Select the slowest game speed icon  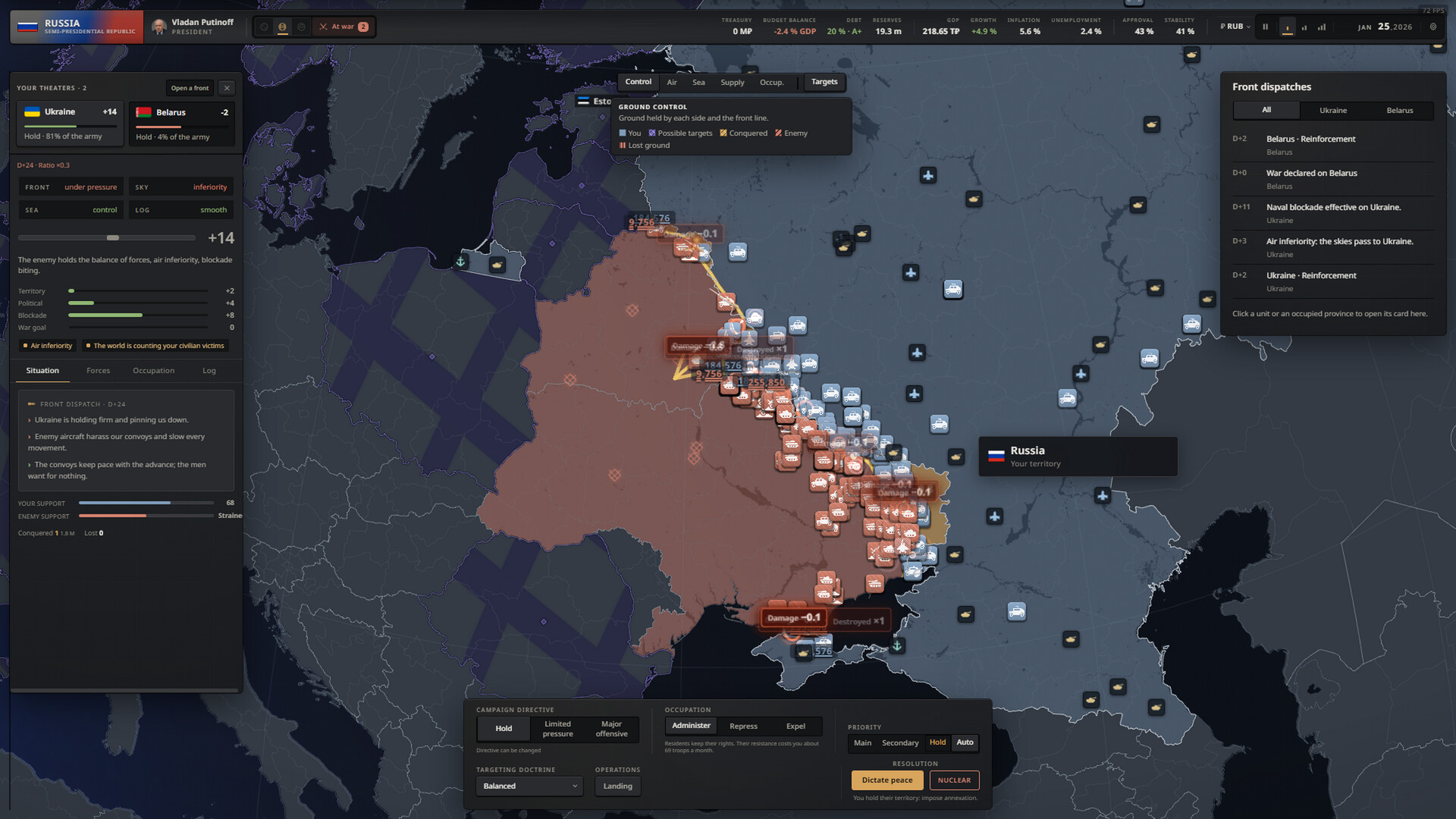1287,27
